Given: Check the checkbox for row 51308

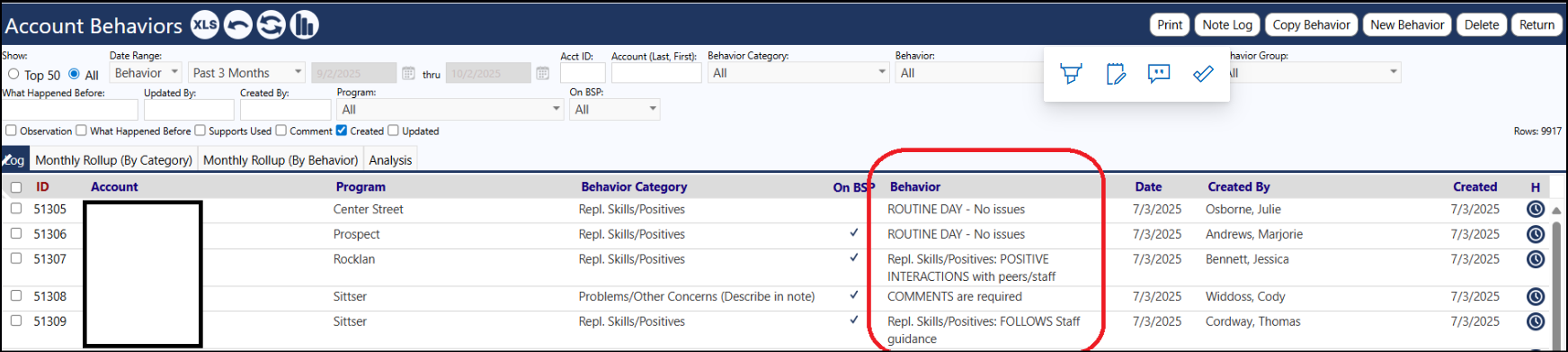Looking at the screenshot, I should (16, 295).
